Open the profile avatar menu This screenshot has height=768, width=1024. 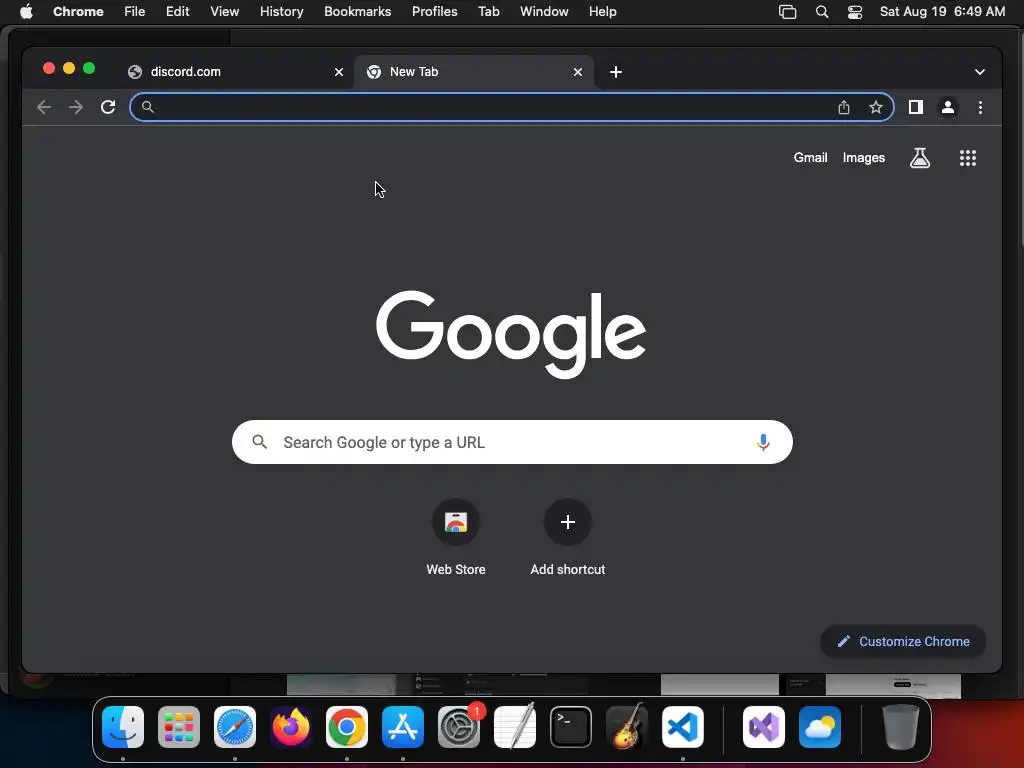(948, 107)
